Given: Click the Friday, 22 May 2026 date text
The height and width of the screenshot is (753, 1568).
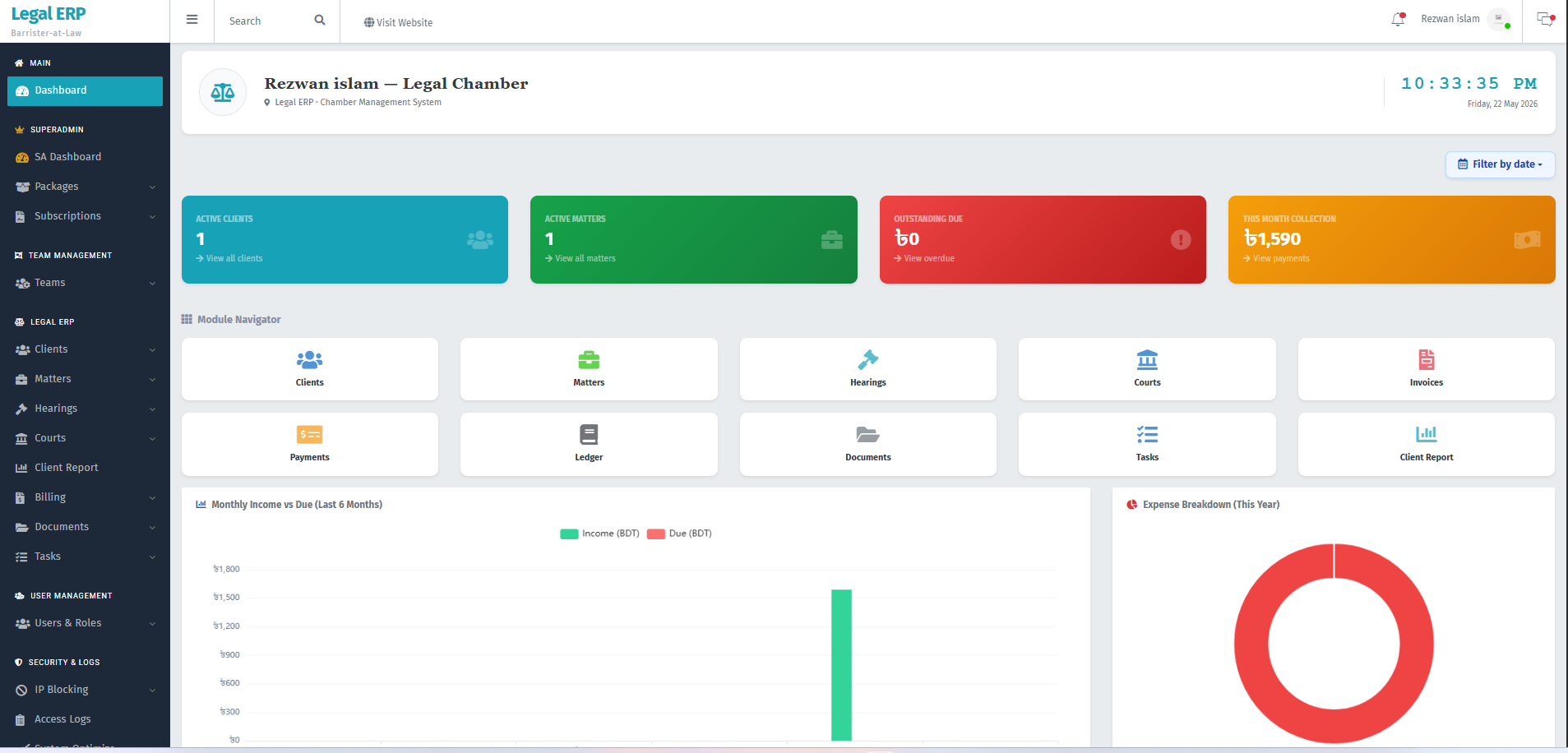Looking at the screenshot, I should coord(1502,104).
